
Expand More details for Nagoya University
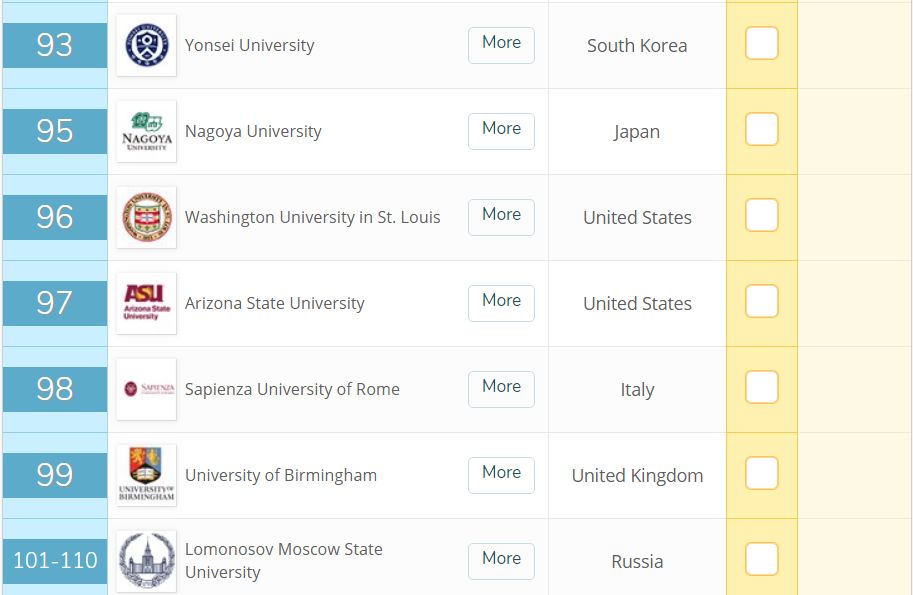501,132
